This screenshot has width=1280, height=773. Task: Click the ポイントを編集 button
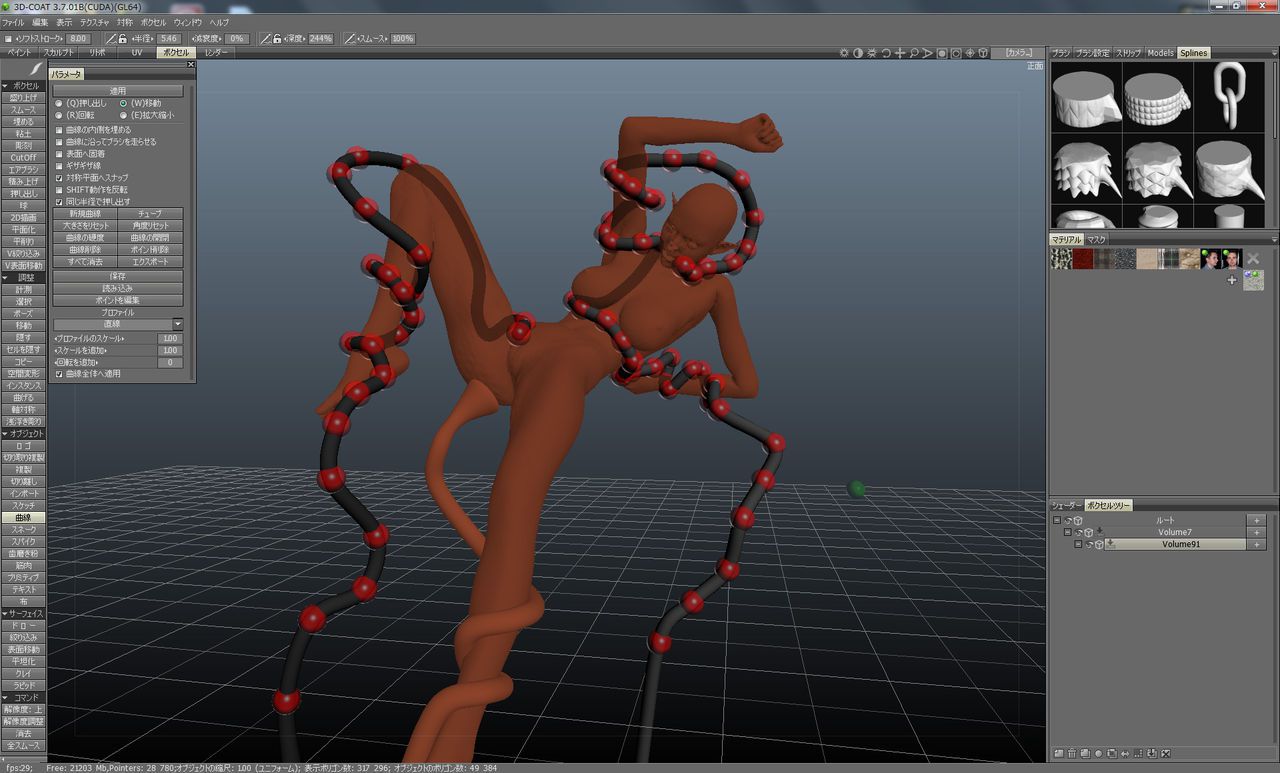[x=118, y=300]
